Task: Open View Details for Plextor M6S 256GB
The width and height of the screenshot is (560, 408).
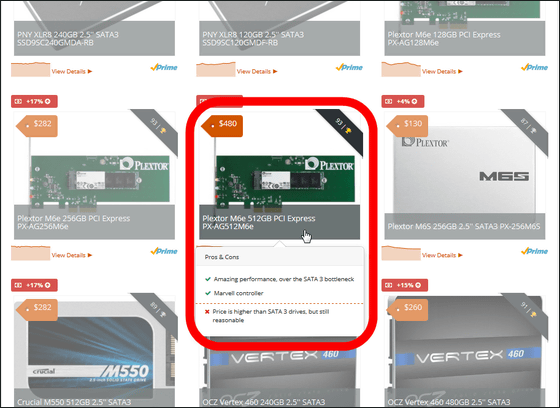Action: (442, 255)
